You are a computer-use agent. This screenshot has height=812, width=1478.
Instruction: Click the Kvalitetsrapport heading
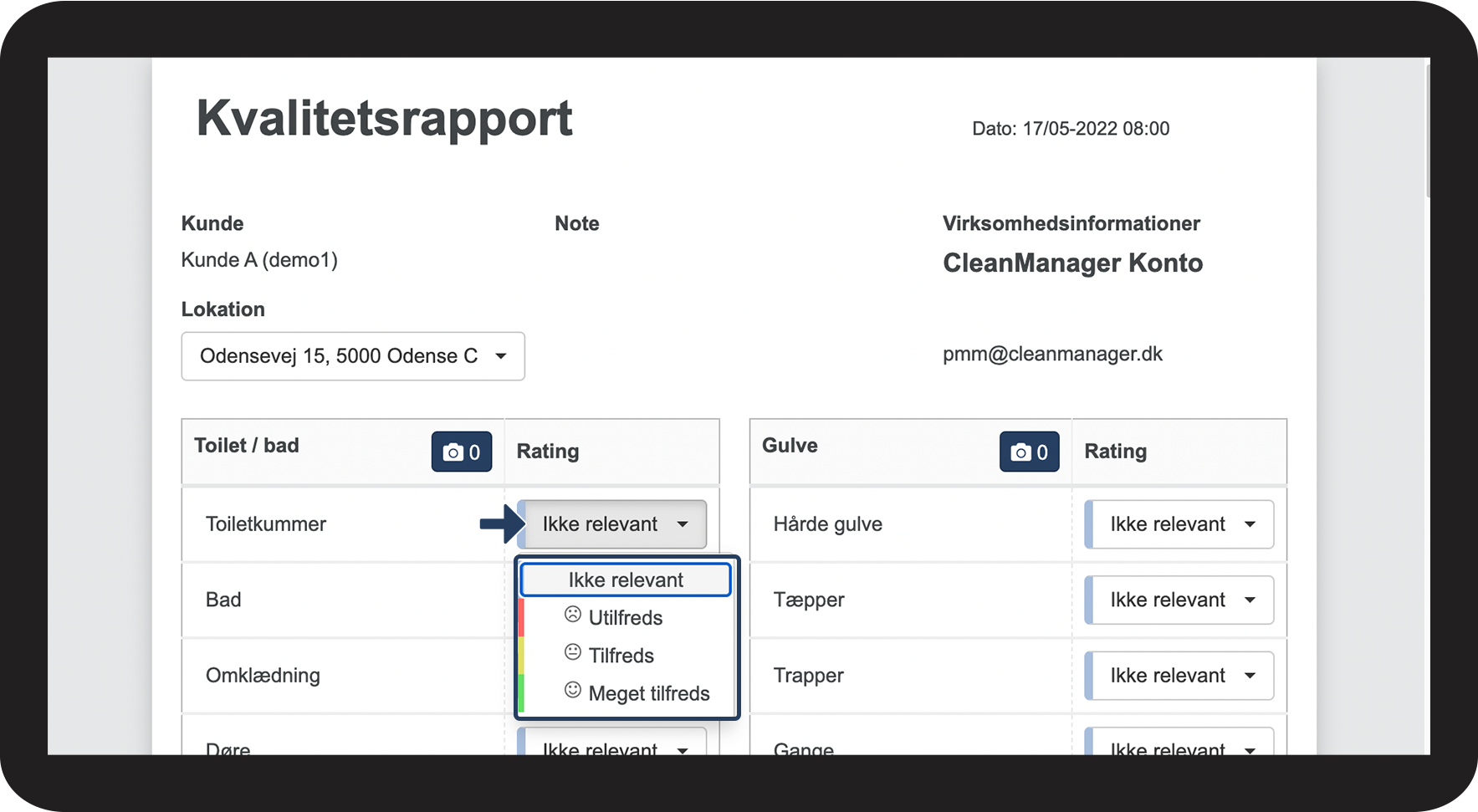[385, 119]
